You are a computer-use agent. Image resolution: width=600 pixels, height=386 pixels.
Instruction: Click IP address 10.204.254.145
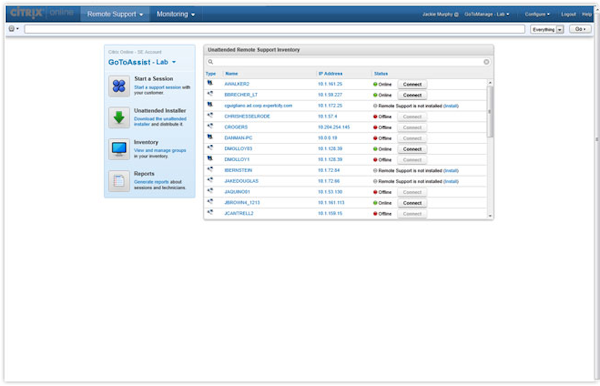pos(334,127)
